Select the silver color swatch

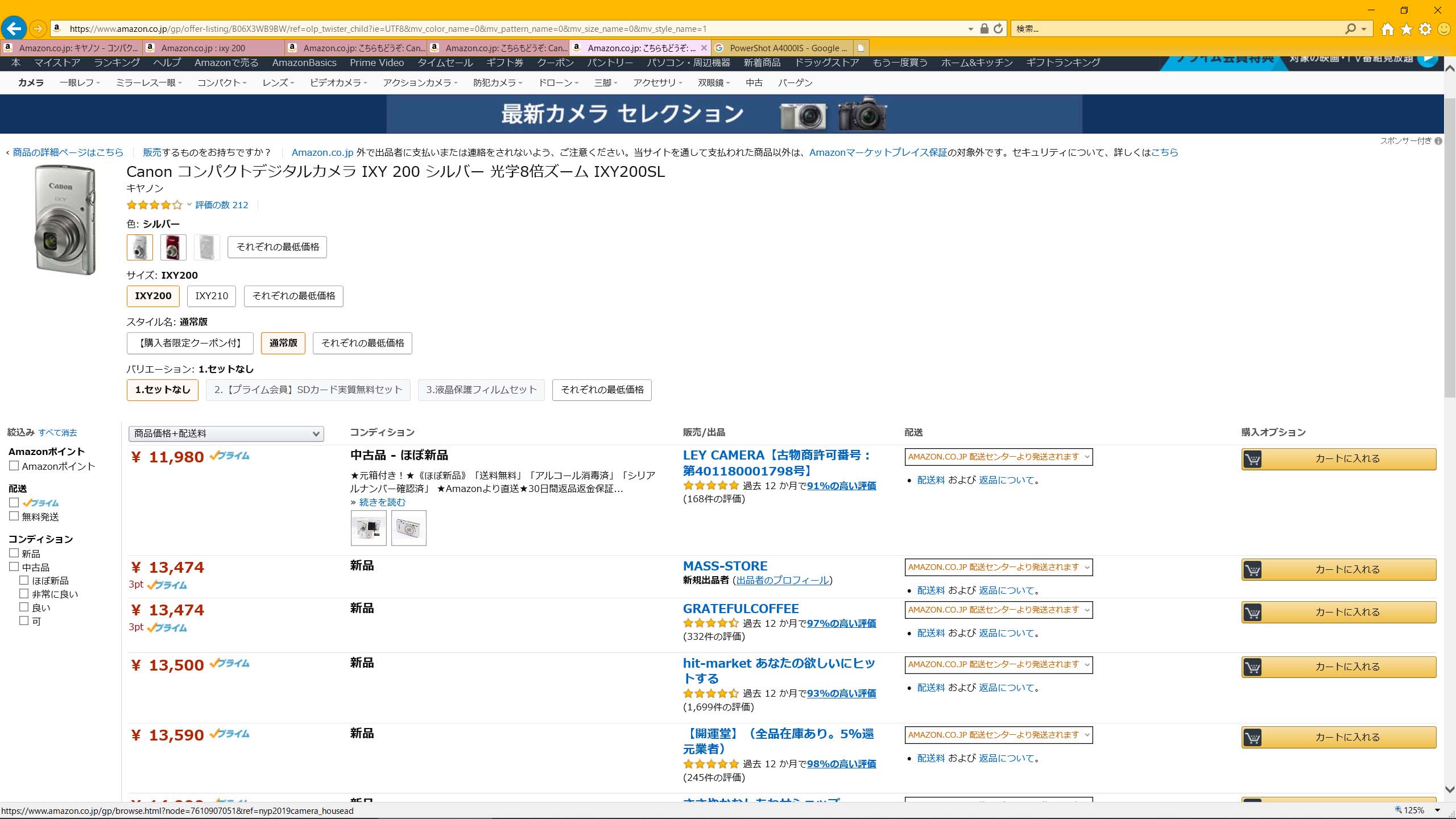pos(140,247)
